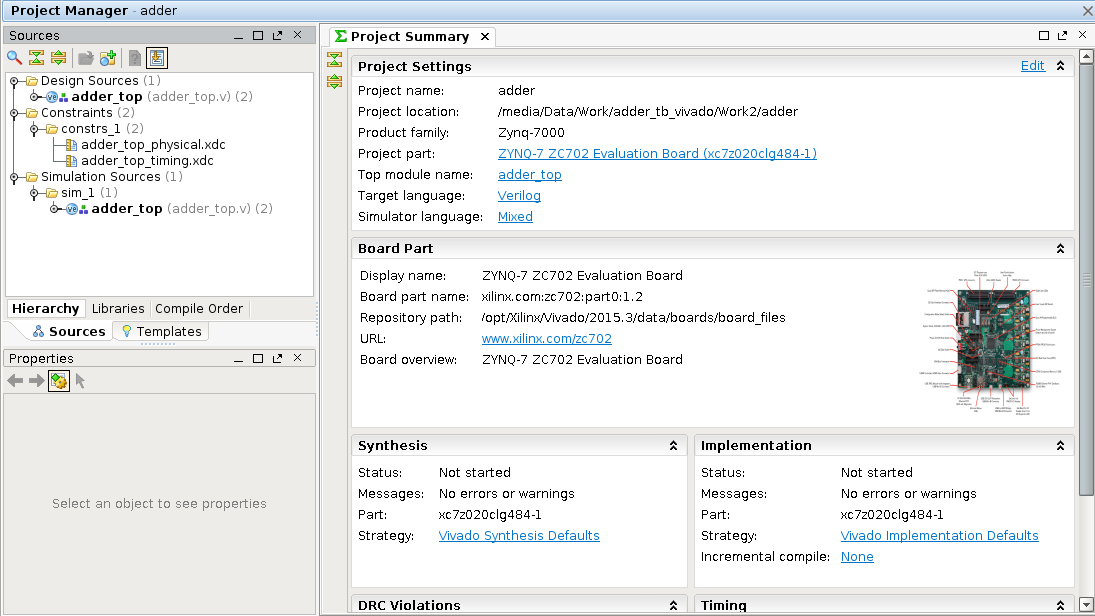Click Properties forward arrow icon
Image resolution: width=1095 pixels, height=616 pixels.
click(x=36, y=381)
